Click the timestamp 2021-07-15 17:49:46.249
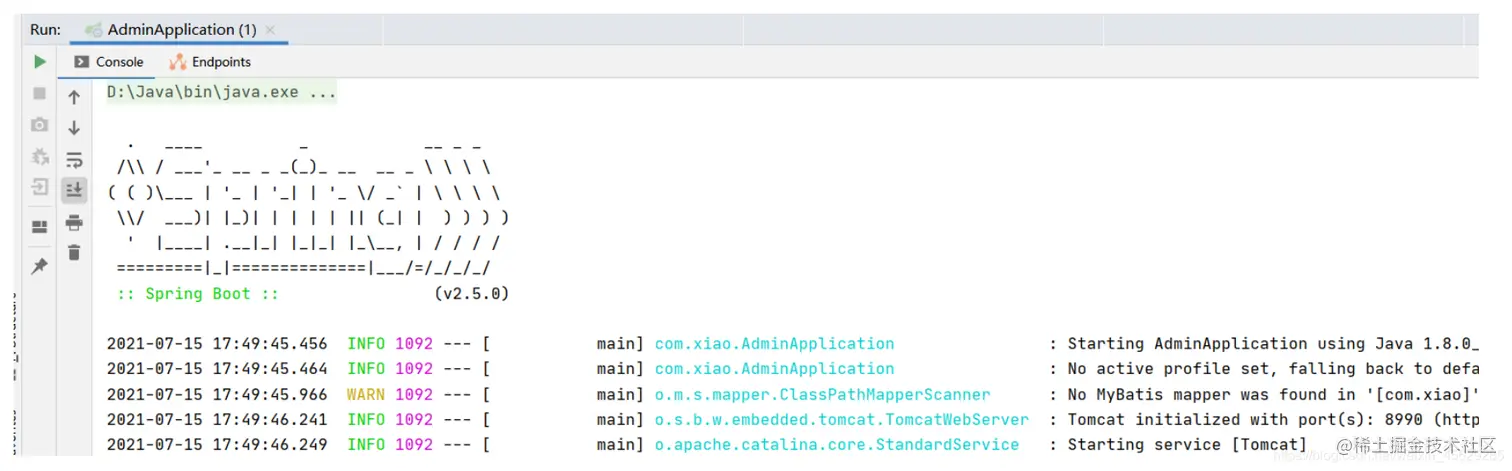The width and height of the screenshot is (1512, 471). click(217, 445)
